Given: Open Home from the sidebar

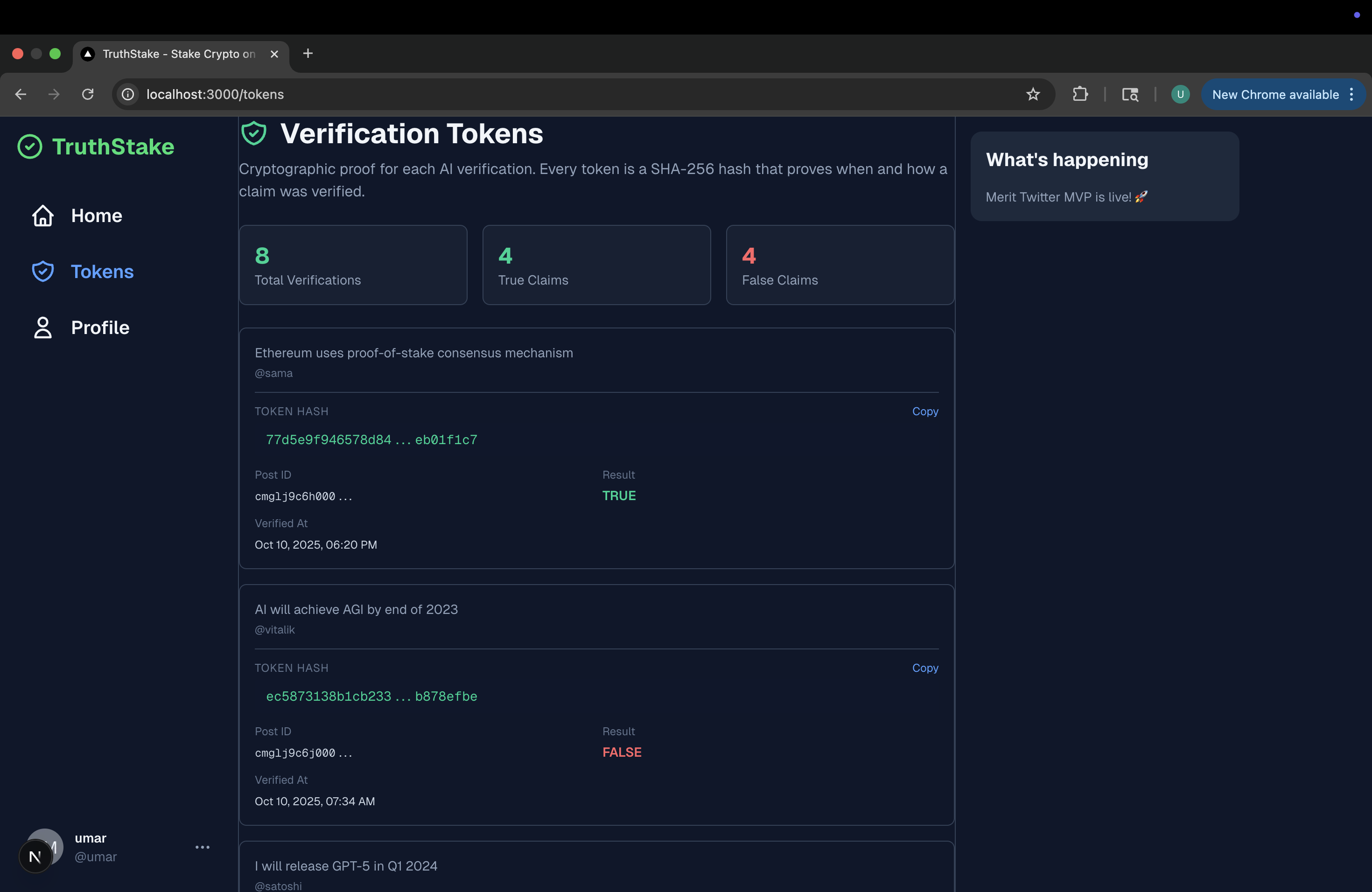Looking at the screenshot, I should point(96,216).
